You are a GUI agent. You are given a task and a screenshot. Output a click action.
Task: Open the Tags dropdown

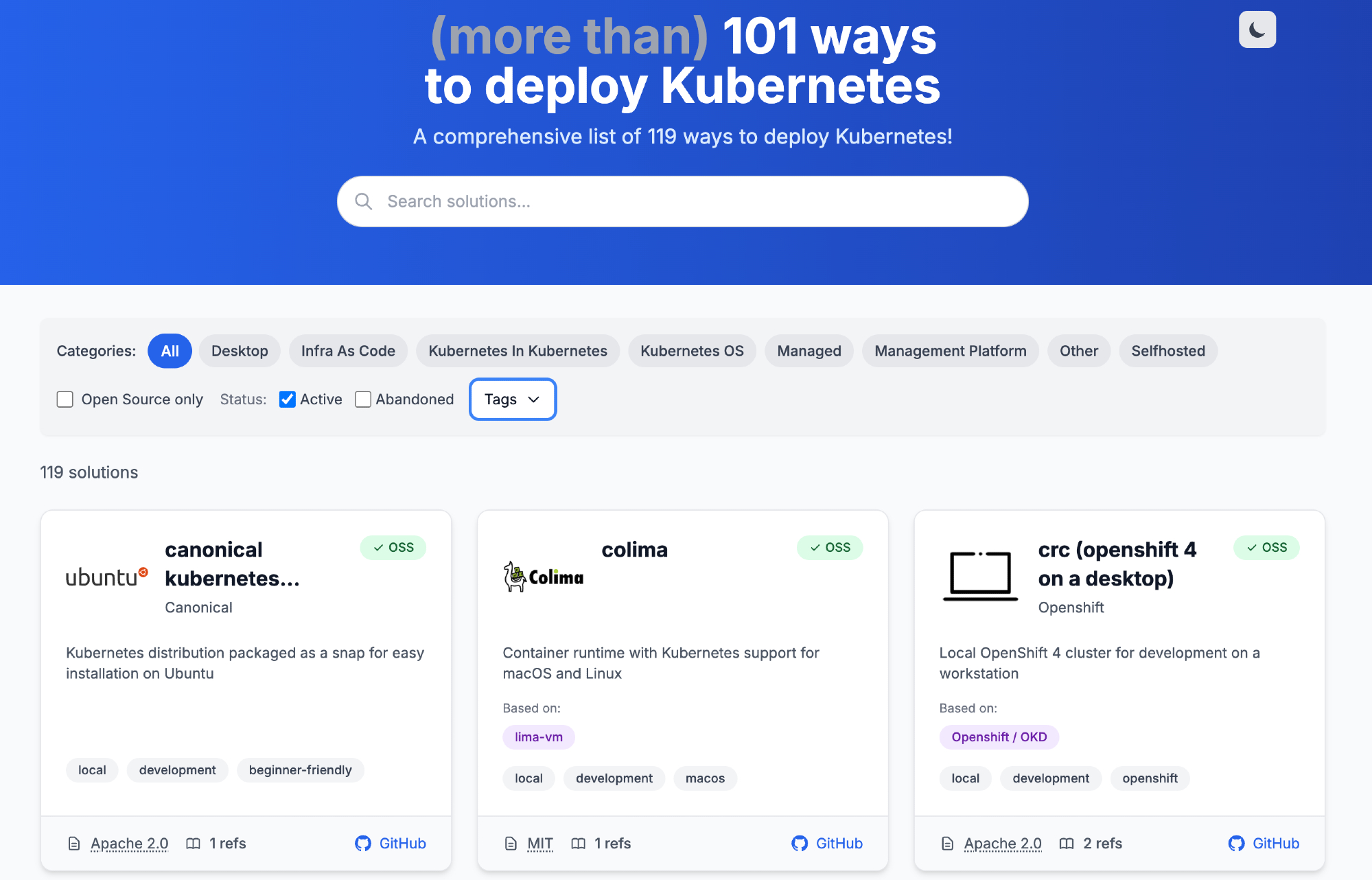click(513, 400)
